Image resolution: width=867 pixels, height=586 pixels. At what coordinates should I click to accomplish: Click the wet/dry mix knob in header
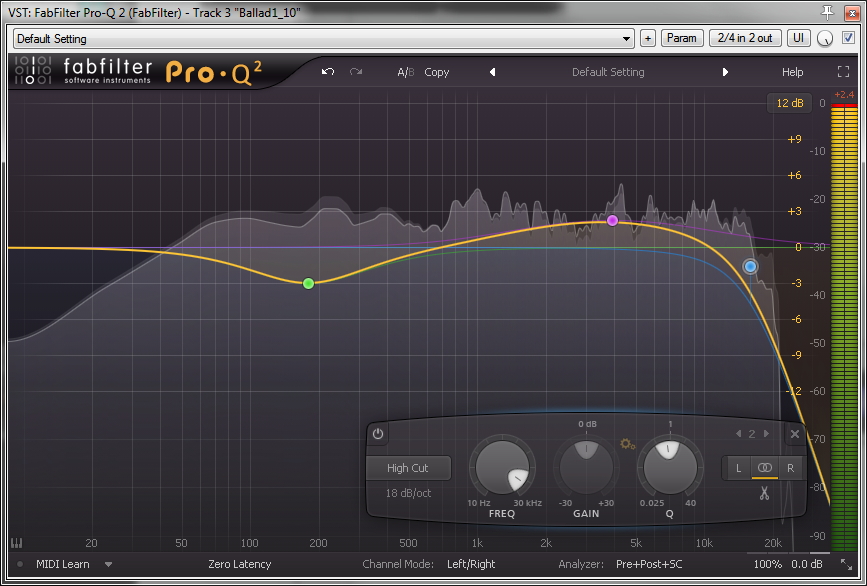click(x=824, y=39)
